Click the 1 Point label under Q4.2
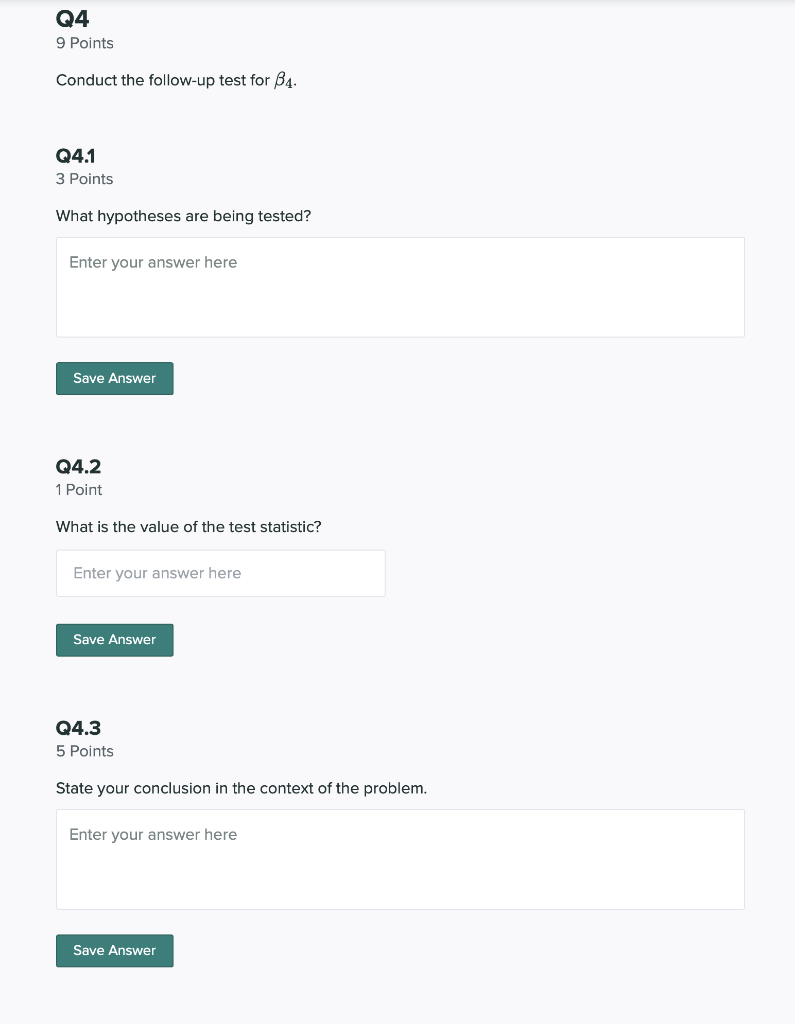Image resolution: width=795 pixels, height=1024 pixels. [x=78, y=490]
